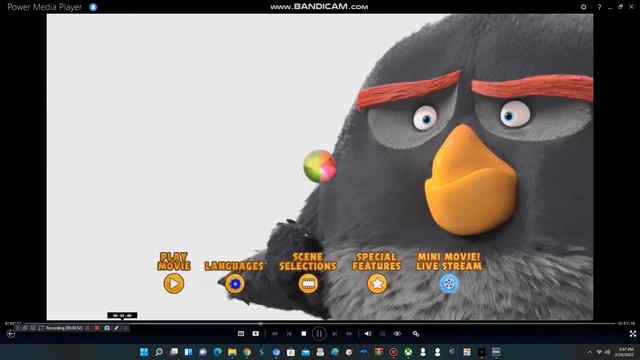The image size is (640, 360).
Task: Click the snapshot icon in the control bar
Action: pos(256,334)
